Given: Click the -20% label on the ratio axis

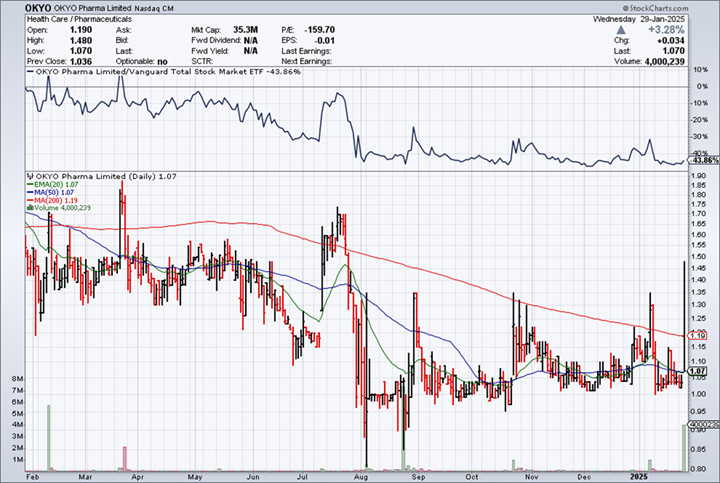Looking at the screenshot, I should click(699, 120).
